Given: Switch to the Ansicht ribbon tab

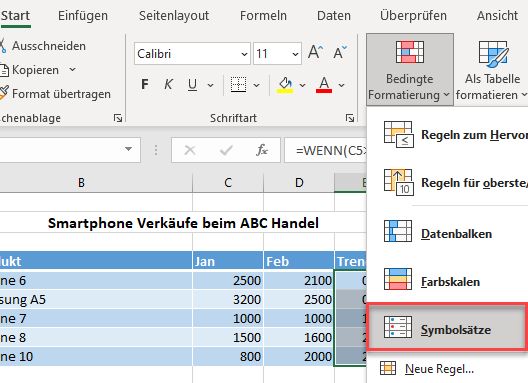Looking at the screenshot, I should 497,15.
